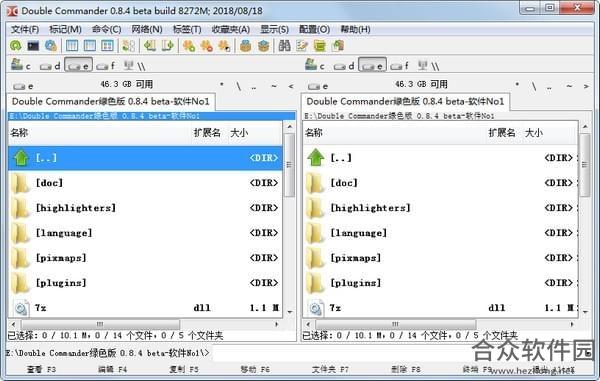
Task: Open right panel drive list dropdown e
Action: pos(318,86)
